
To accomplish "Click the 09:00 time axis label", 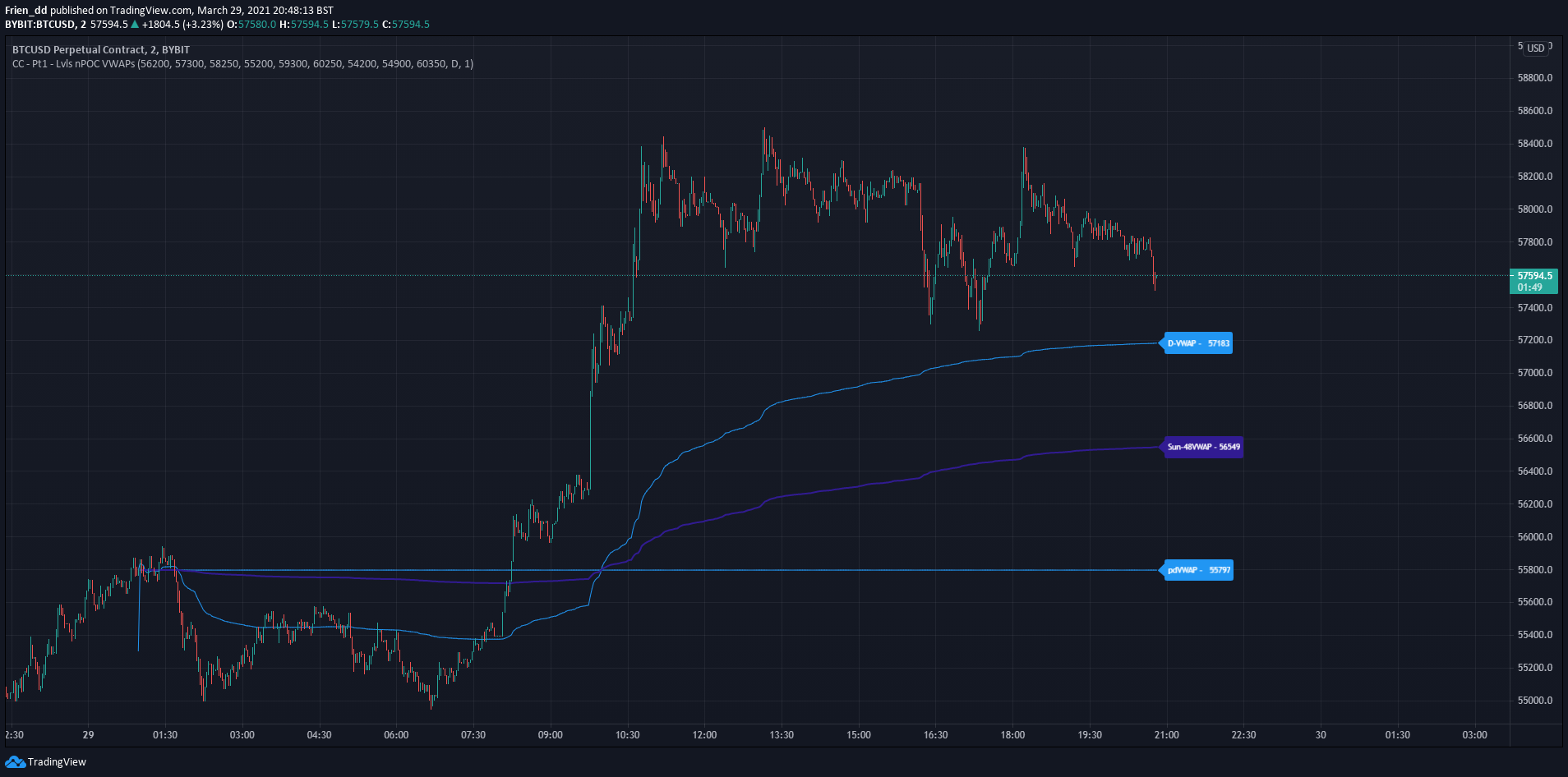I will [x=551, y=735].
